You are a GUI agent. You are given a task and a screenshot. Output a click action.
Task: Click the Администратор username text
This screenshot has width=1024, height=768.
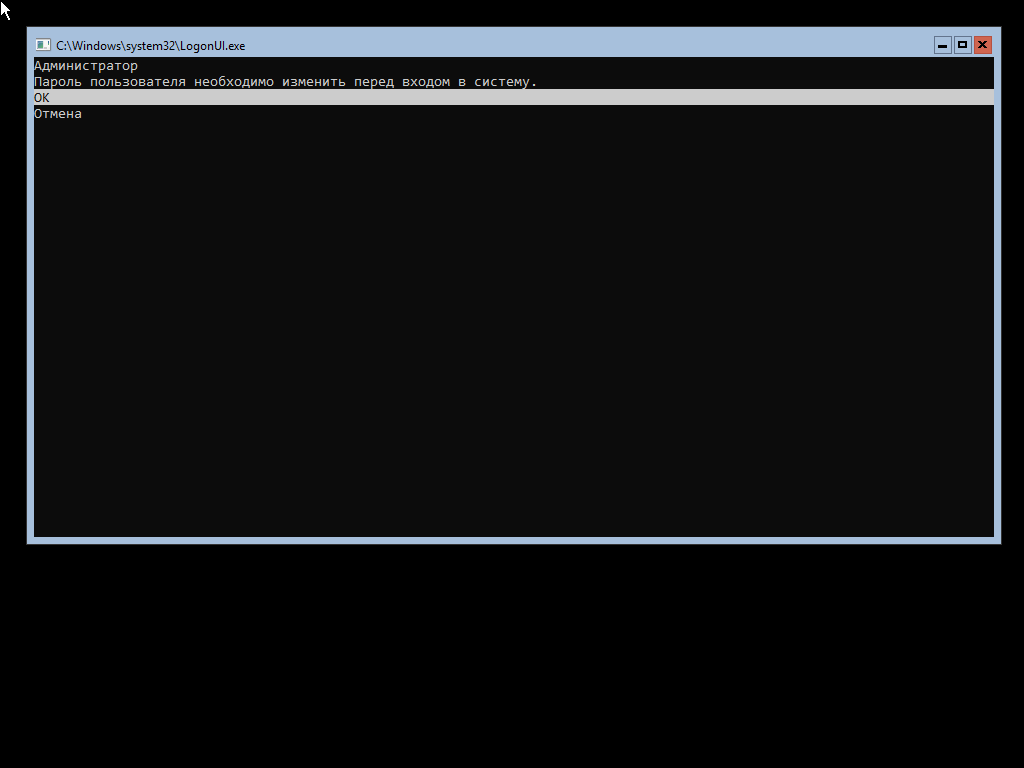tap(86, 66)
